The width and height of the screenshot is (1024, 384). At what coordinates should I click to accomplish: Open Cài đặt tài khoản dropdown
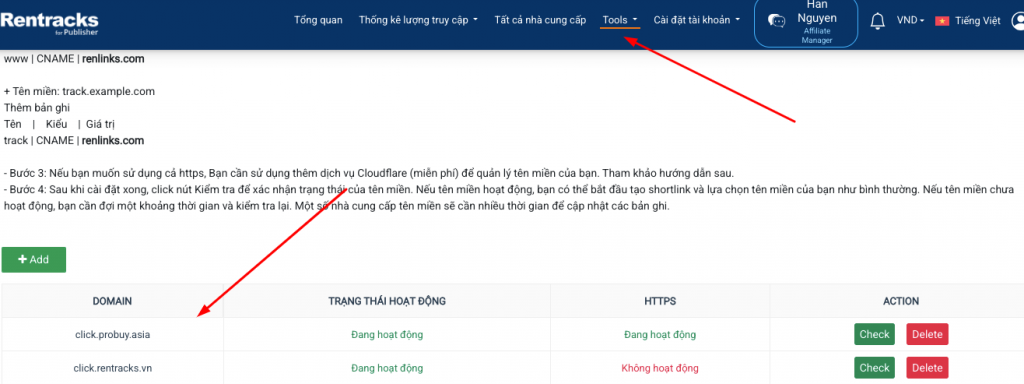point(697,20)
